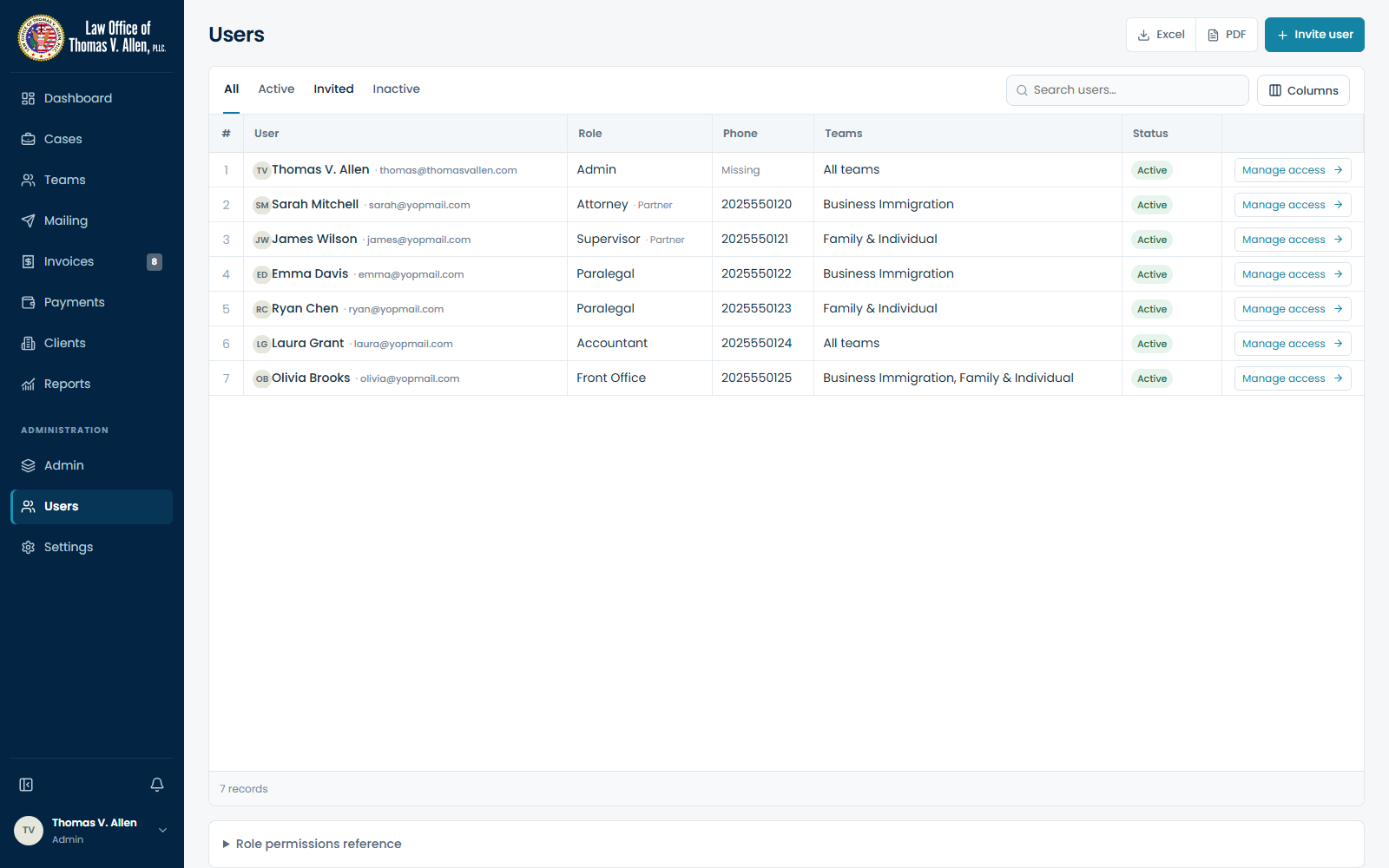Open Clients building icon
The height and width of the screenshot is (868, 1389).
pyautogui.click(x=28, y=343)
